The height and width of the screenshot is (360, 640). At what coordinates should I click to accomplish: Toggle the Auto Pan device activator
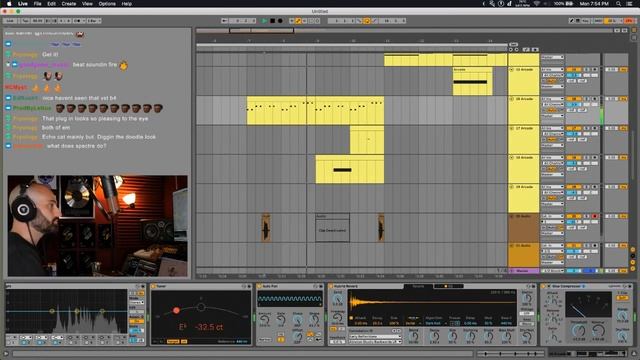260,287
